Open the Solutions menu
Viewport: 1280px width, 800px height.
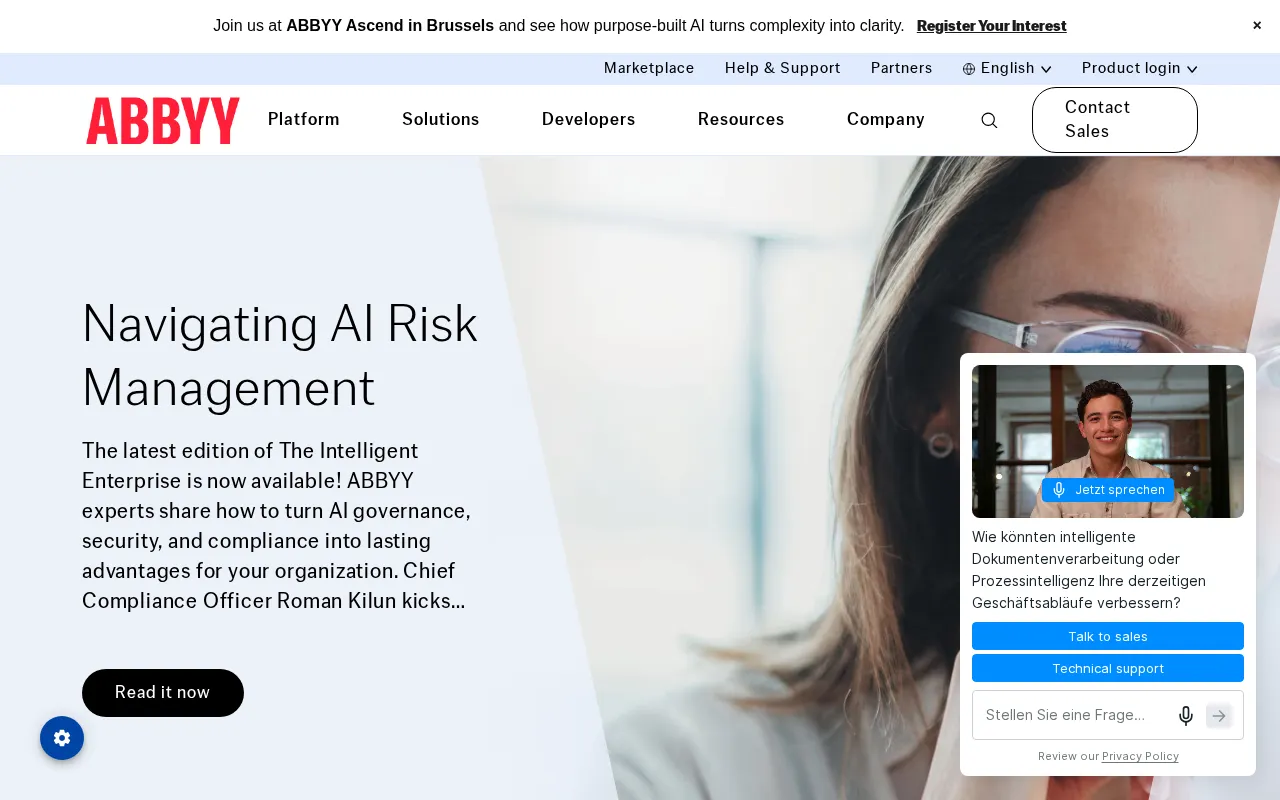click(441, 120)
